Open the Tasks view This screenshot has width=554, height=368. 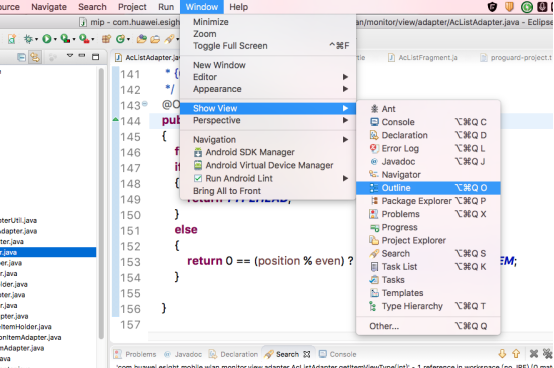(x=428, y=280)
